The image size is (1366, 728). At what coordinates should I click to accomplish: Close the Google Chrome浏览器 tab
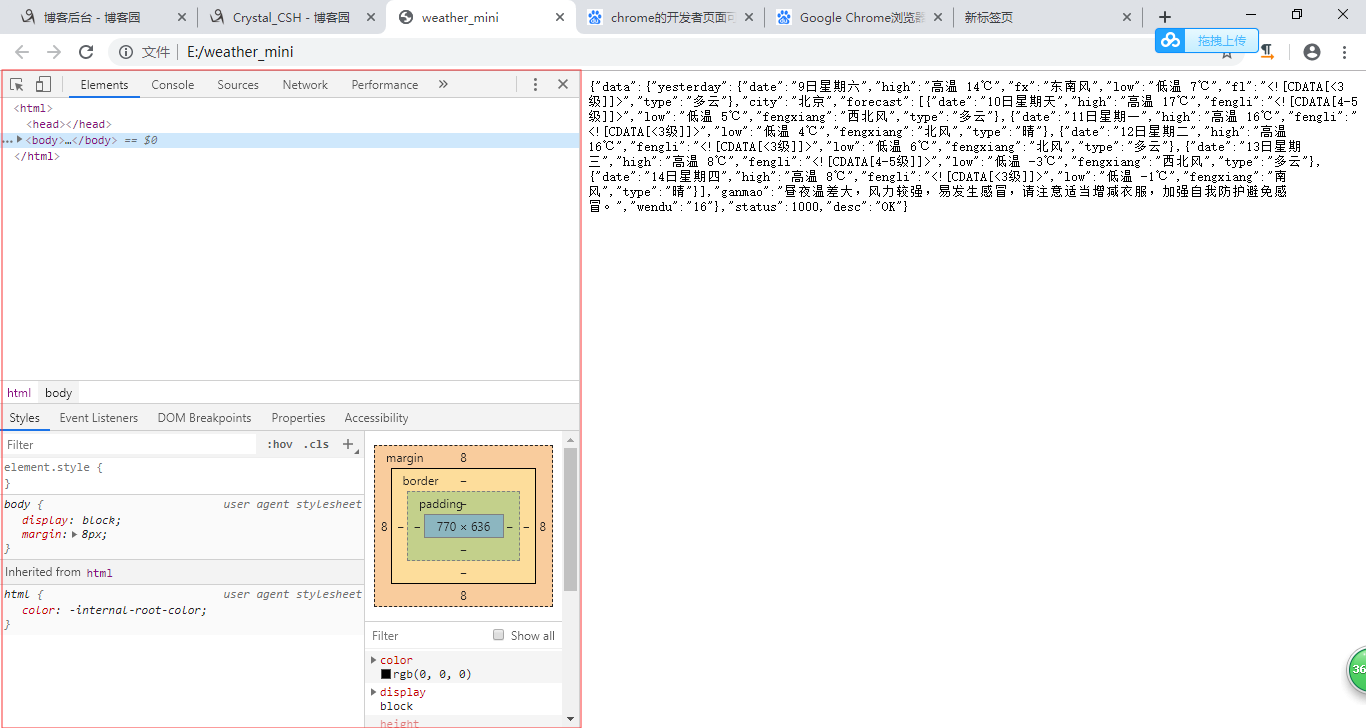(x=937, y=18)
